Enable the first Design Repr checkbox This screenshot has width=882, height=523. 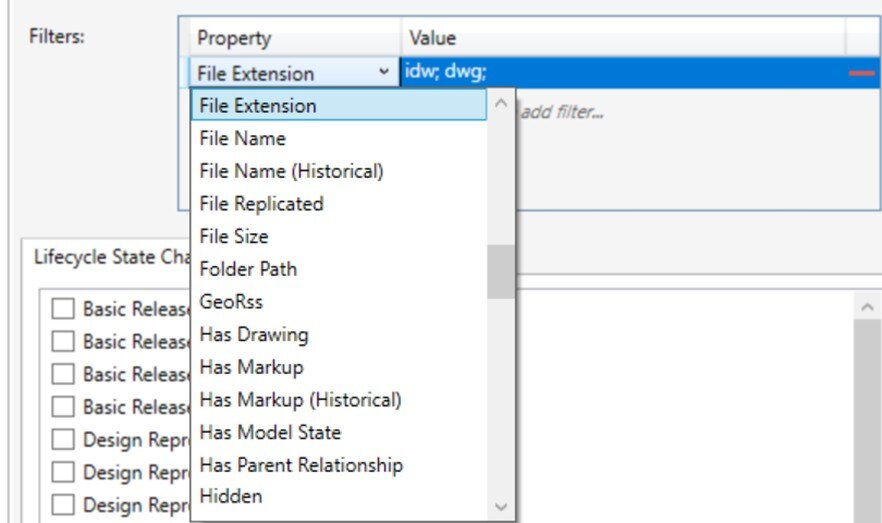[63, 440]
